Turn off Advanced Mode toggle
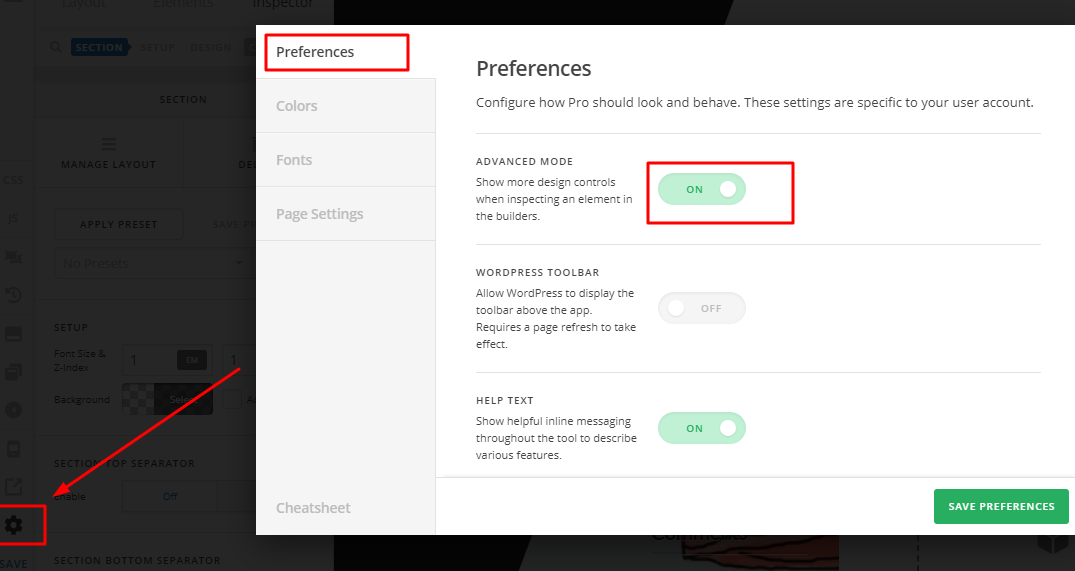This screenshot has width=1075, height=571. pos(702,189)
